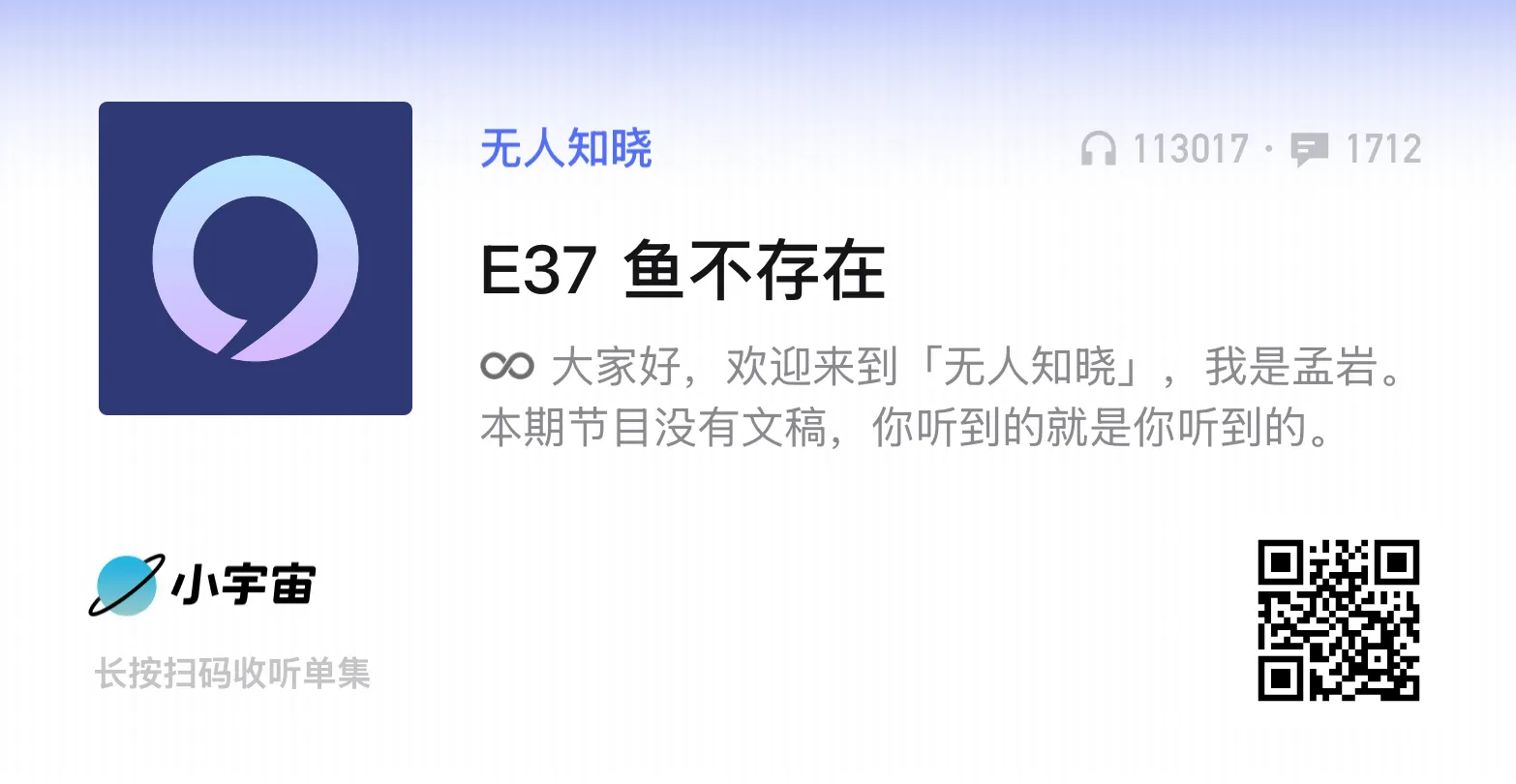Image resolution: width=1516 pixels, height=784 pixels.
Task: Click the 小宇宙 planet logo icon
Action: coord(124,586)
